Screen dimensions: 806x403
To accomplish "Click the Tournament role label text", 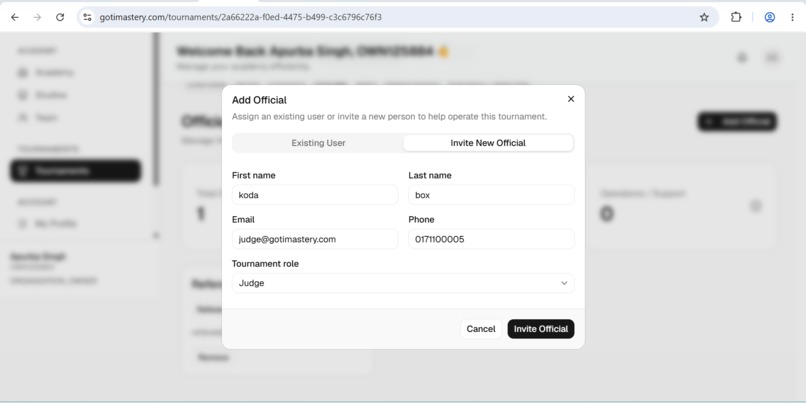I will (265, 264).
